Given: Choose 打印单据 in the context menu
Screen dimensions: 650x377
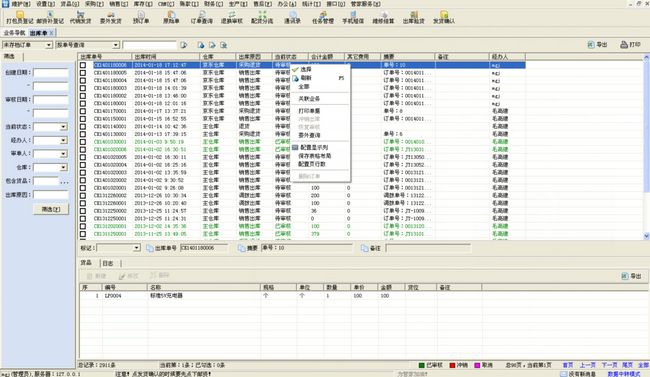Looking at the screenshot, I should click(309, 111).
